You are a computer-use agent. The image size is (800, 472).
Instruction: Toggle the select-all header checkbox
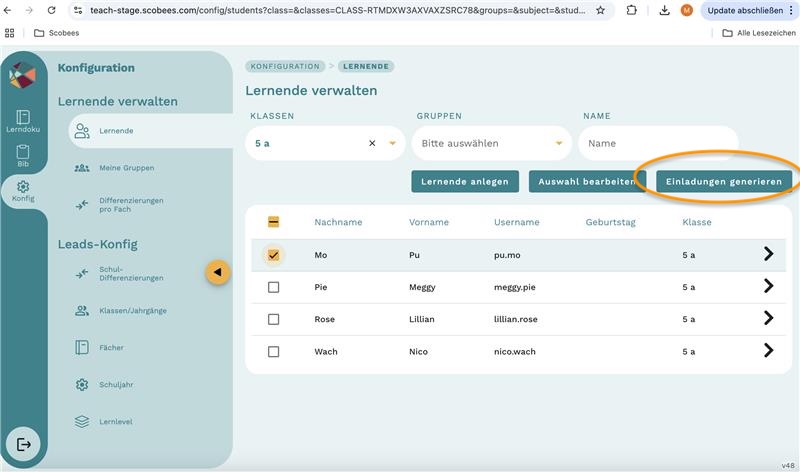click(x=273, y=222)
